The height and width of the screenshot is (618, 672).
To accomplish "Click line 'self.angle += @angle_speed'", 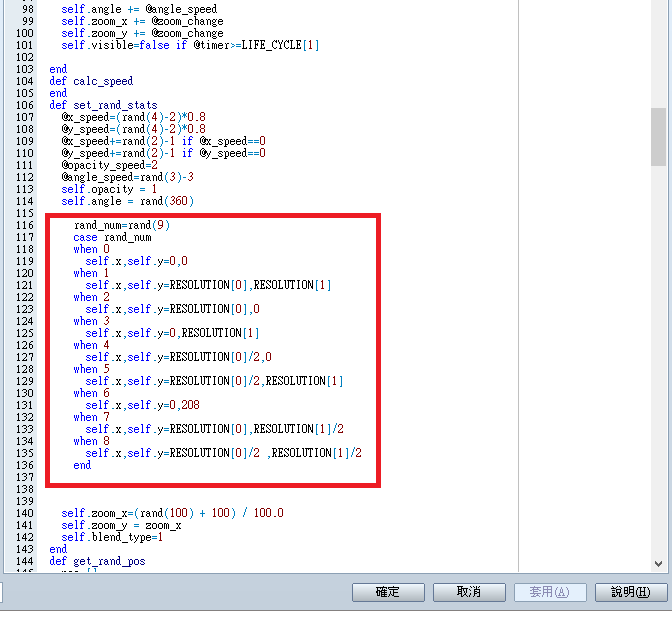I will pyautogui.click(x=139, y=9).
